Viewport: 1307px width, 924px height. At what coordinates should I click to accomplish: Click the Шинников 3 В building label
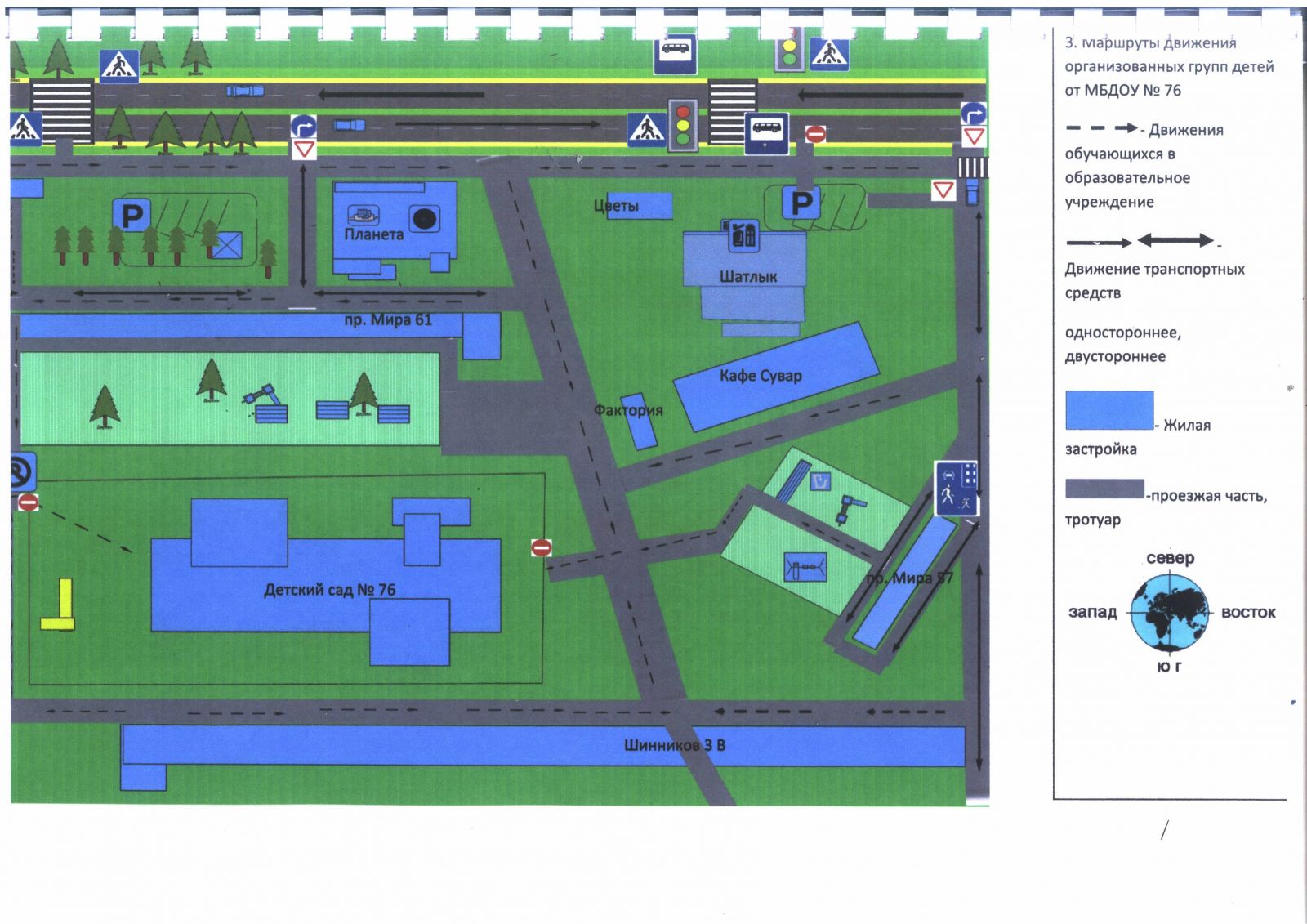click(674, 745)
